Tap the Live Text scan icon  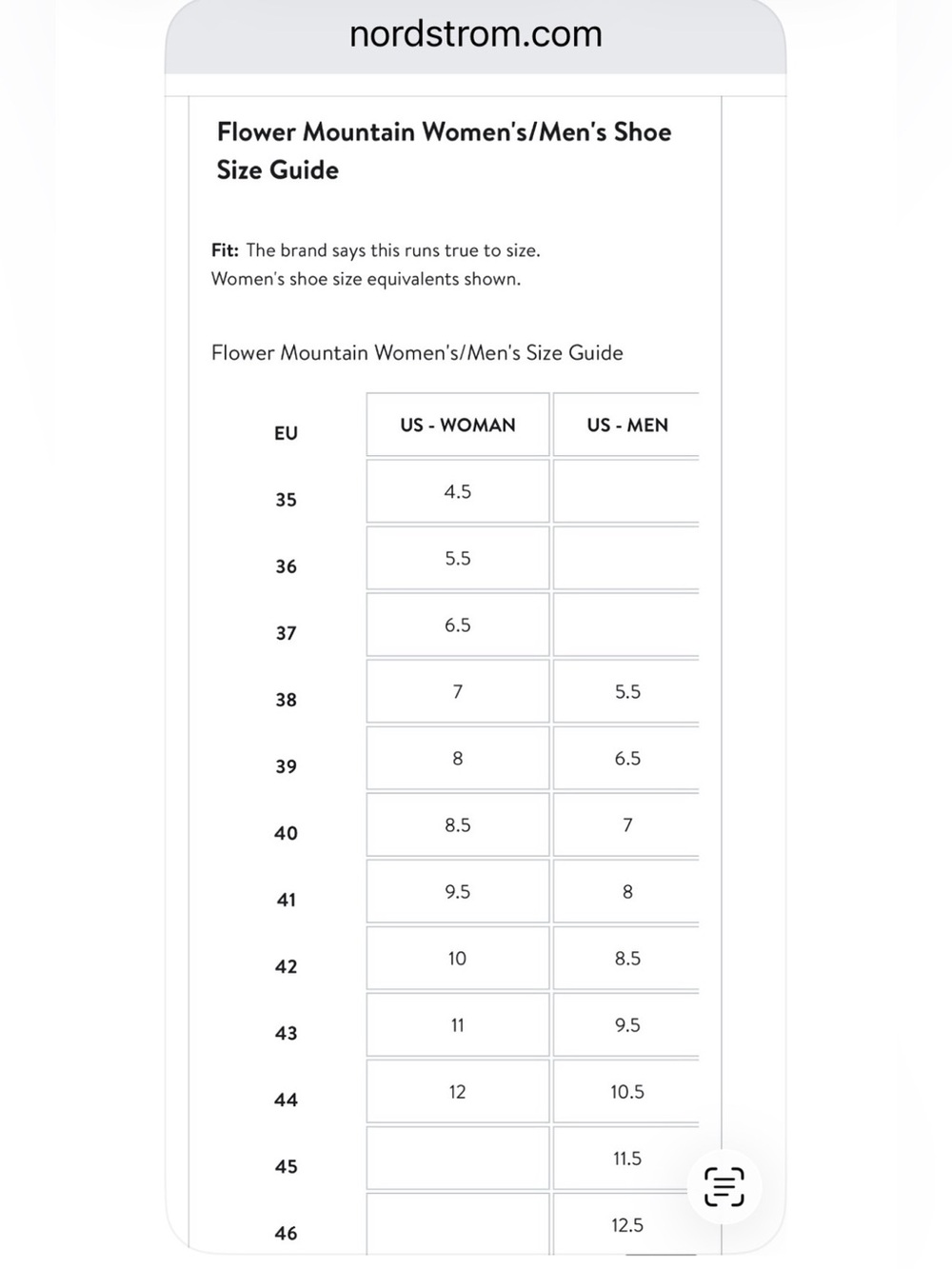(x=724, y=1186)
